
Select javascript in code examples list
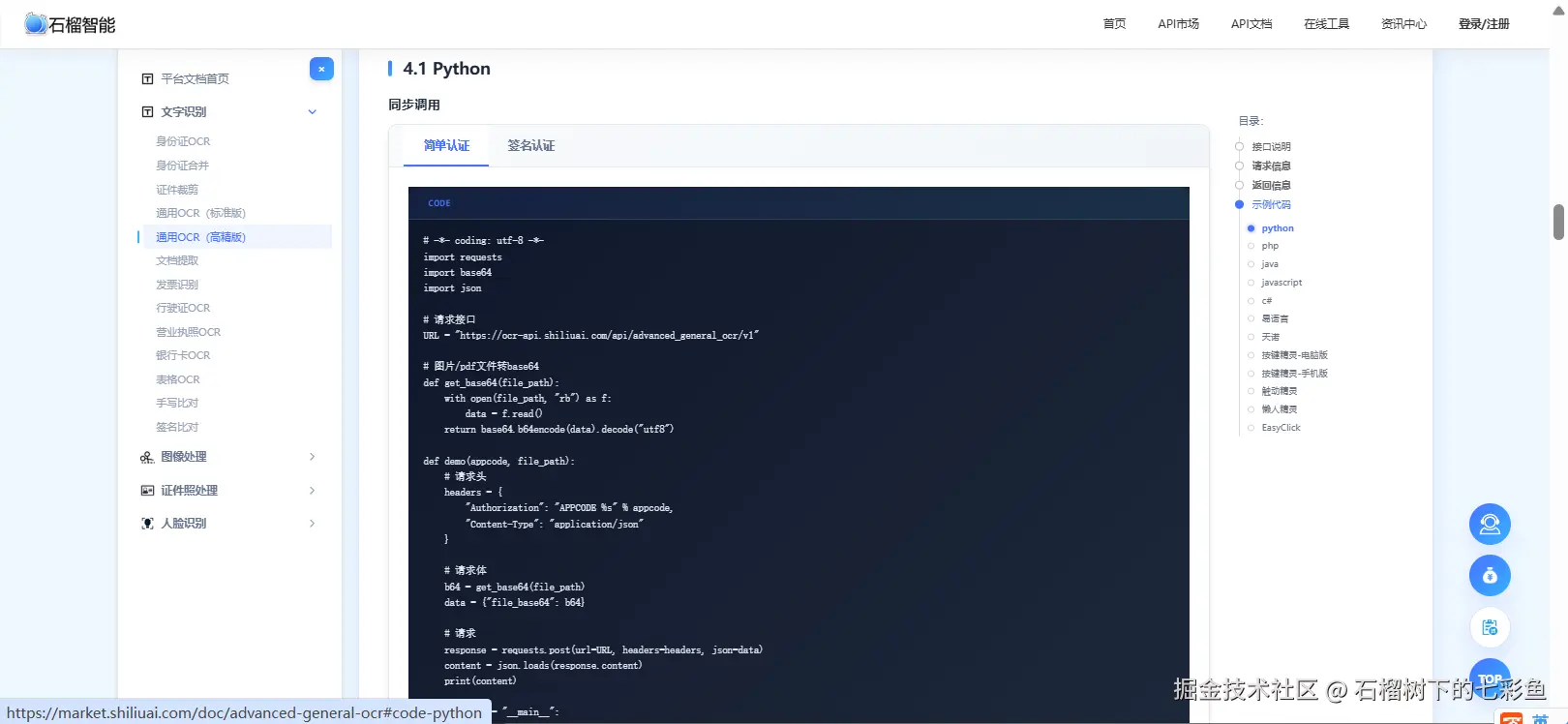(1282, 283)
